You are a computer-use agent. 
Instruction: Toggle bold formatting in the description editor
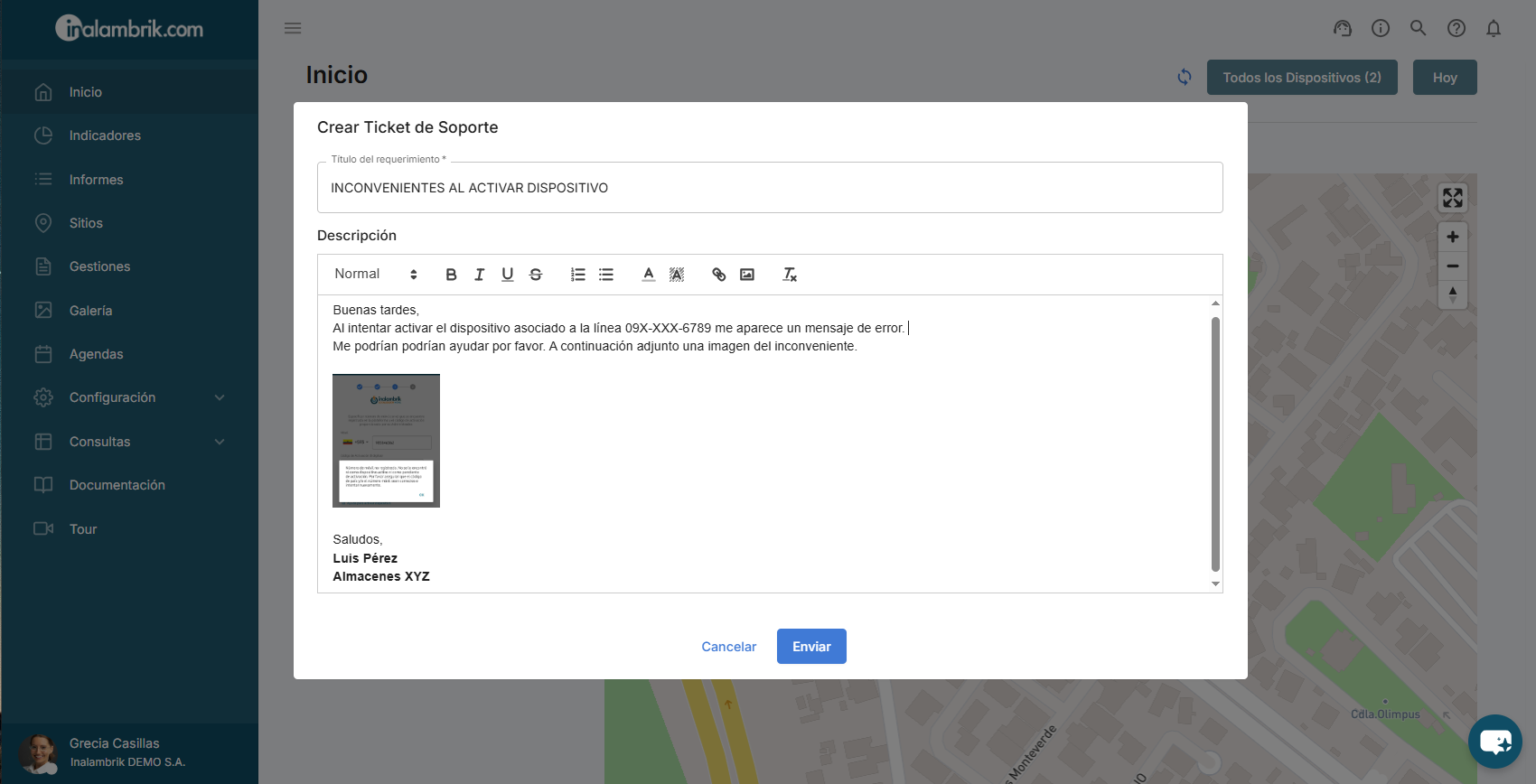point(451,275)
